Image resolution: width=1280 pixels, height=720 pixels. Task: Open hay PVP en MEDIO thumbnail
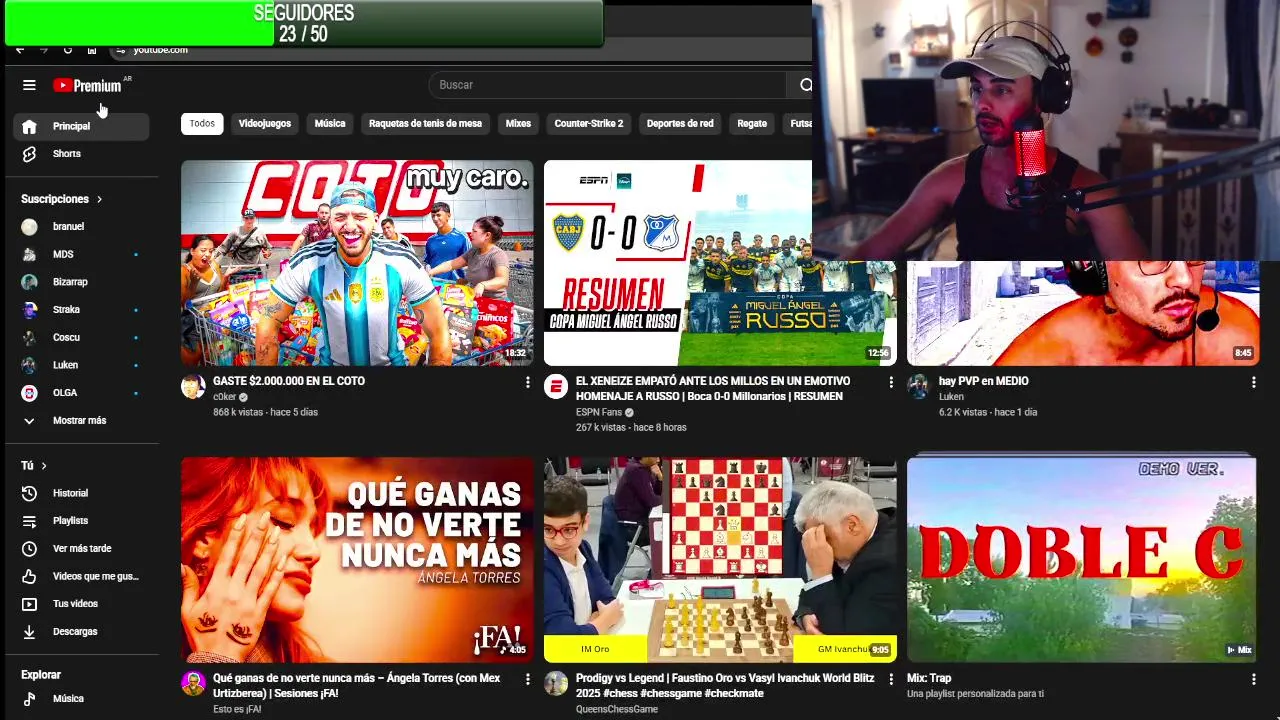tap(1083, 313)
